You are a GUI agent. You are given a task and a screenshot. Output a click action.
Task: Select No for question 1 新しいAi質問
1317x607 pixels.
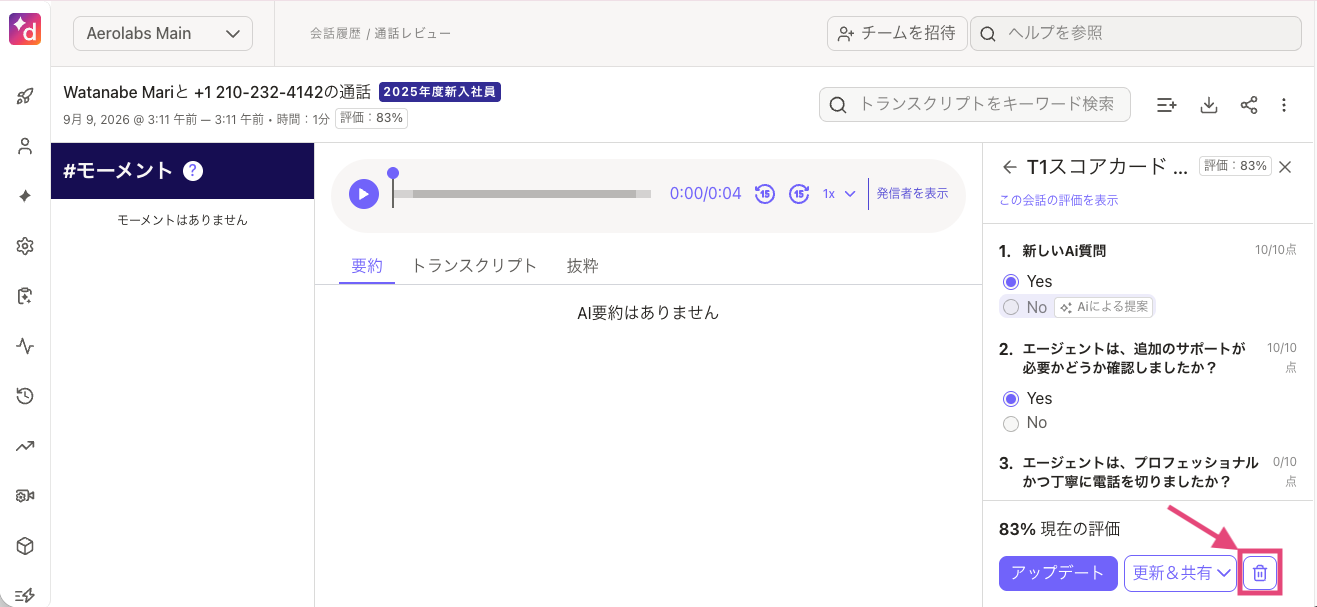click(x=1011, y=307)
